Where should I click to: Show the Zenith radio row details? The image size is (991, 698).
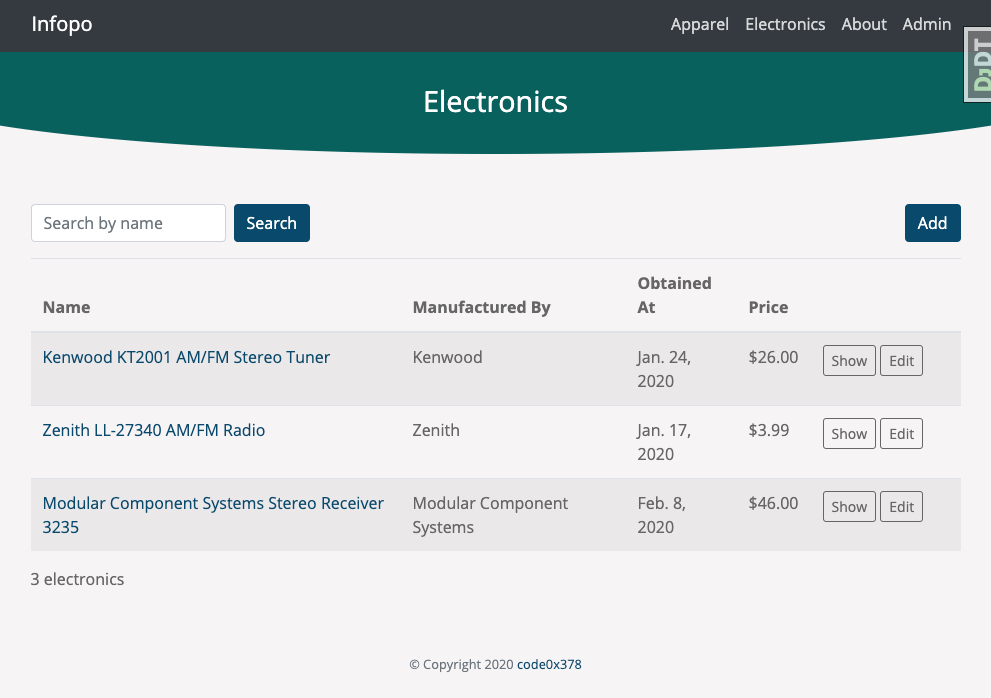point(849,434)
